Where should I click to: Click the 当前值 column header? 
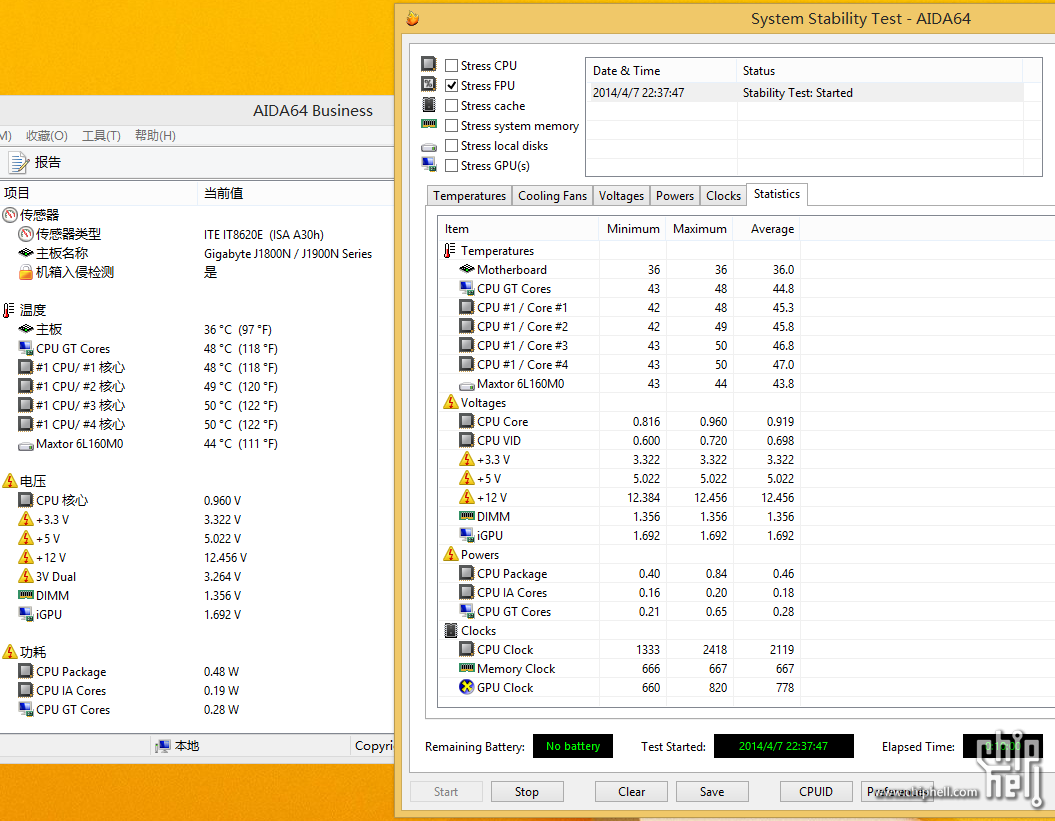(x=296, y=194)
